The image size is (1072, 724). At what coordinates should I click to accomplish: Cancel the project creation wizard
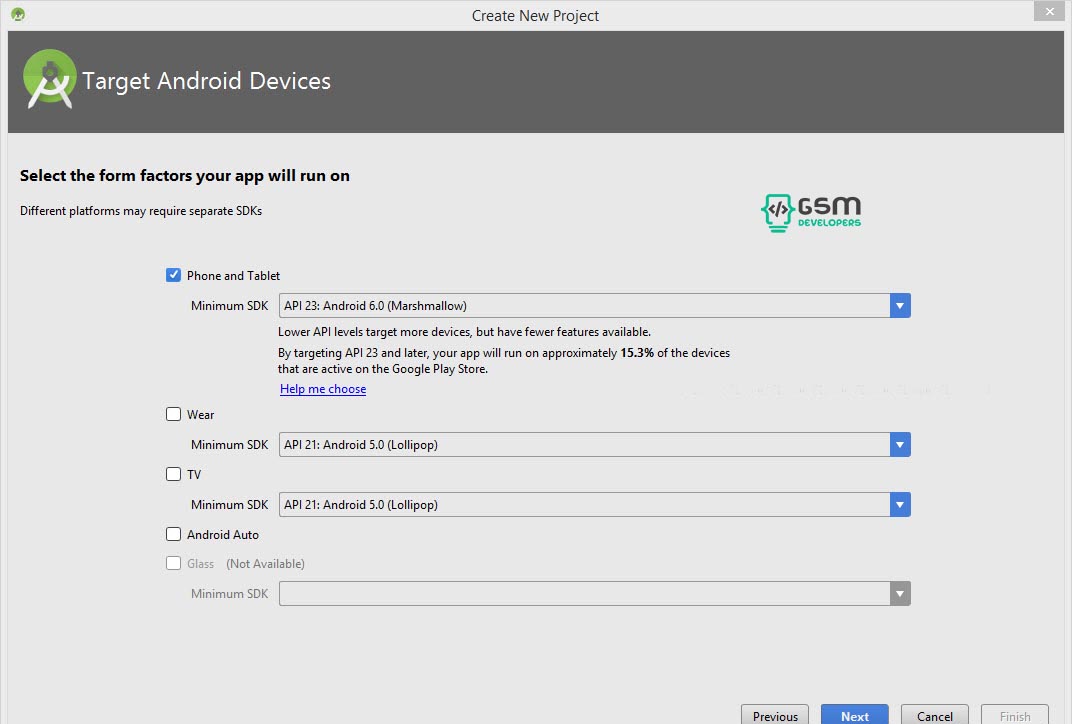(935, 715)
